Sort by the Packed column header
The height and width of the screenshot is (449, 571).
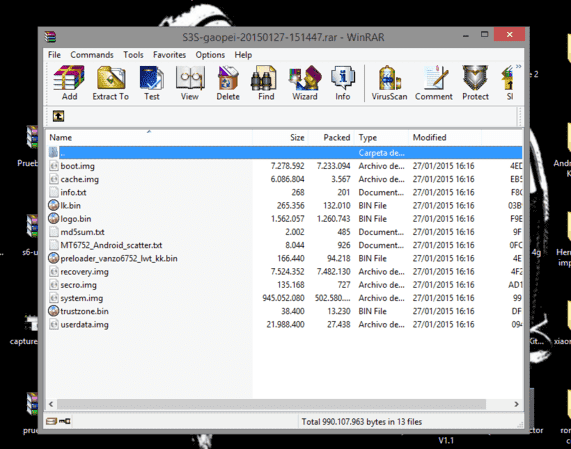331,137
